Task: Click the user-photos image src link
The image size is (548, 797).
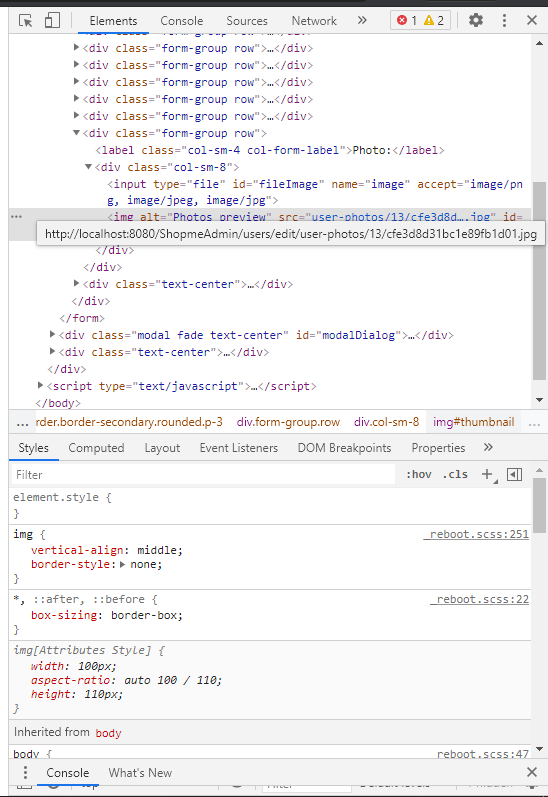Action: click(401, 217)
